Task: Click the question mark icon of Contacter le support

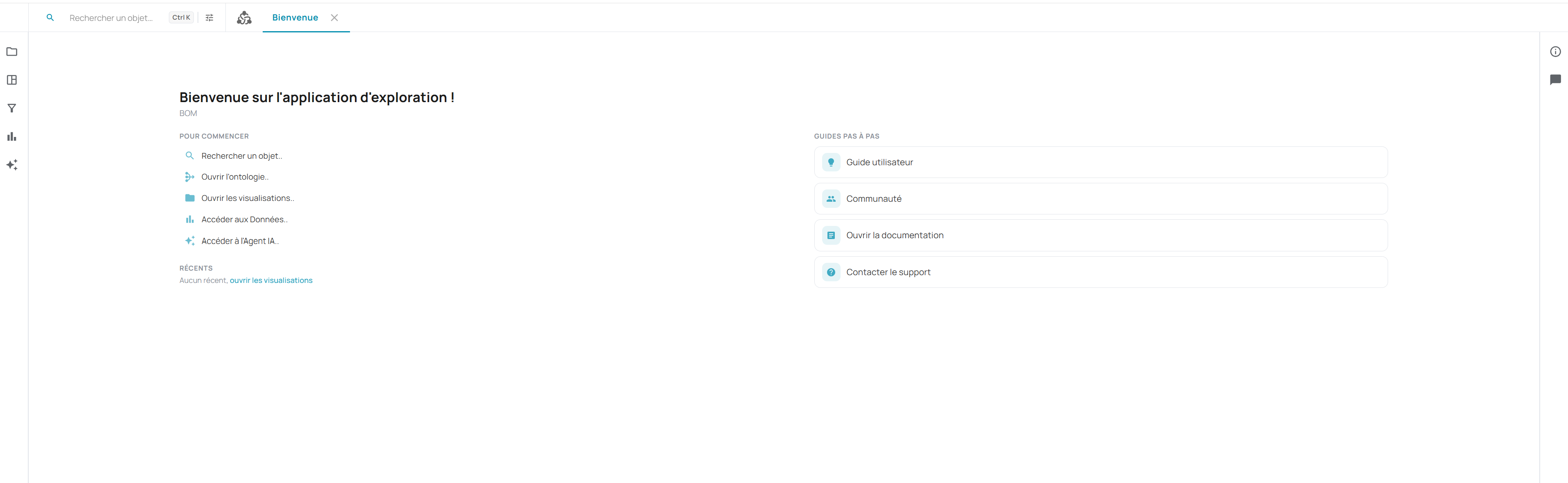Action: click(831, 272)
